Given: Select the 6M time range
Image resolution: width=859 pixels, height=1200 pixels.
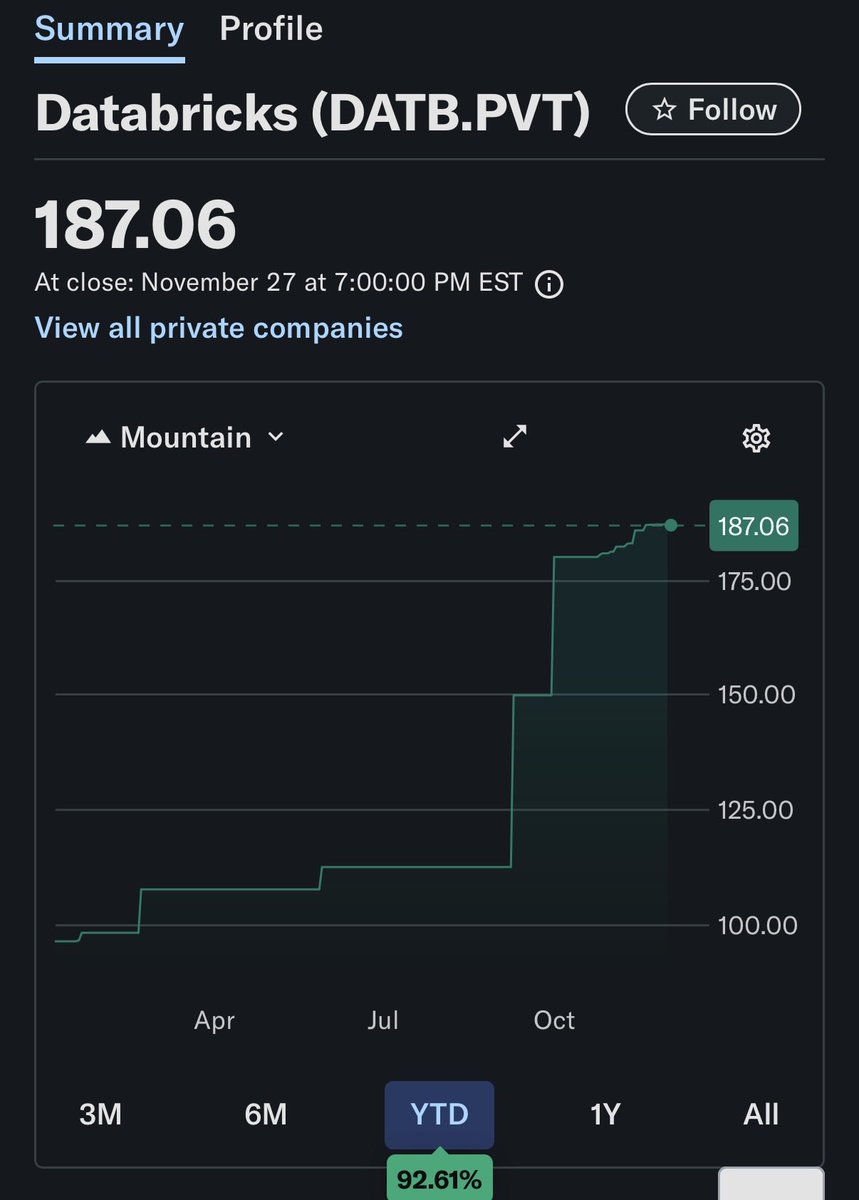Looking at the screenshot, I should click(266, 1114).
